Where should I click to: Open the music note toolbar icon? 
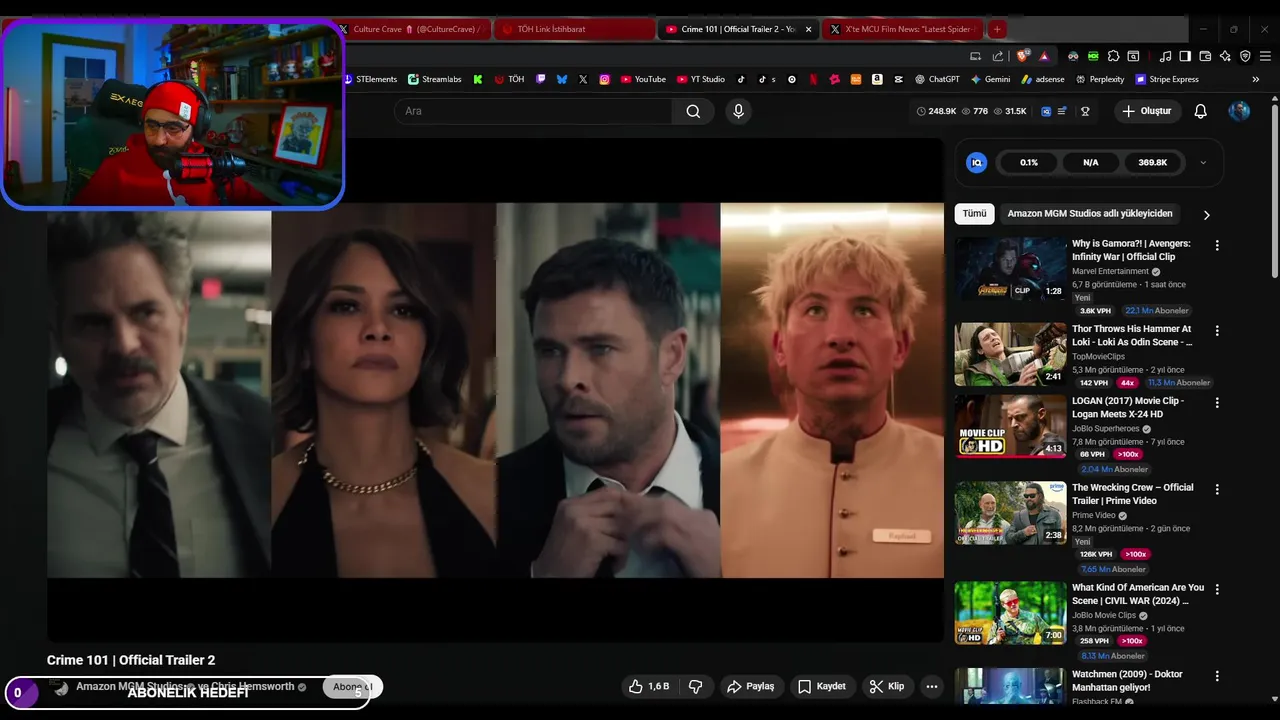click(1165, 56)
